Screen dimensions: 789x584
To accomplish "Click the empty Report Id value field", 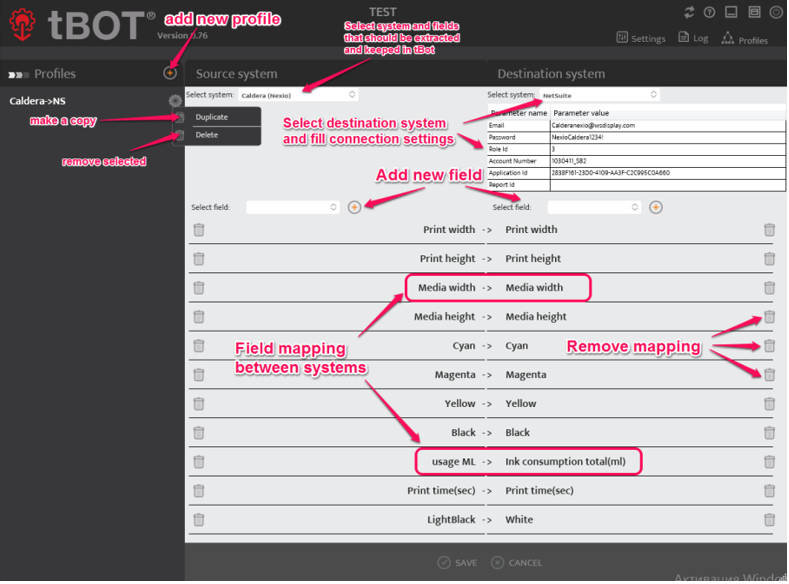I will click(667, 185).
